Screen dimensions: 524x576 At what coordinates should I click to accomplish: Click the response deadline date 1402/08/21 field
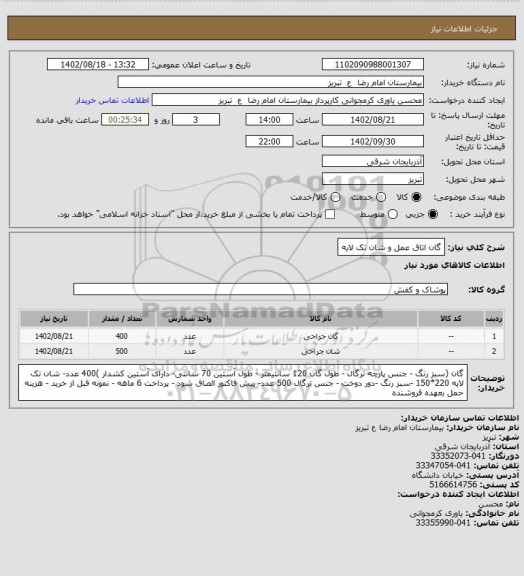tap(373, 120)
